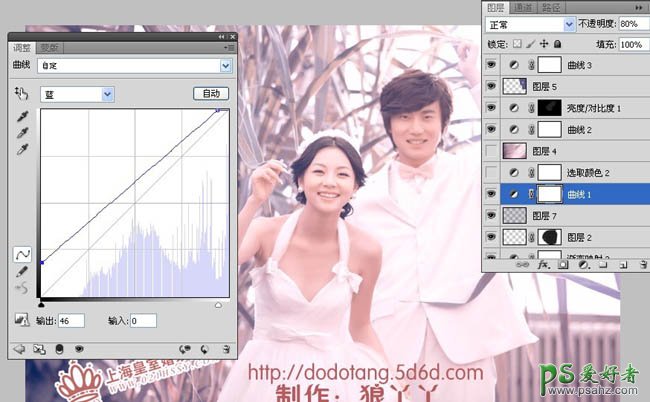Screen dimensions: 650x402
Task: Select the edit-points curve mode icon
Action: [21, 256]
